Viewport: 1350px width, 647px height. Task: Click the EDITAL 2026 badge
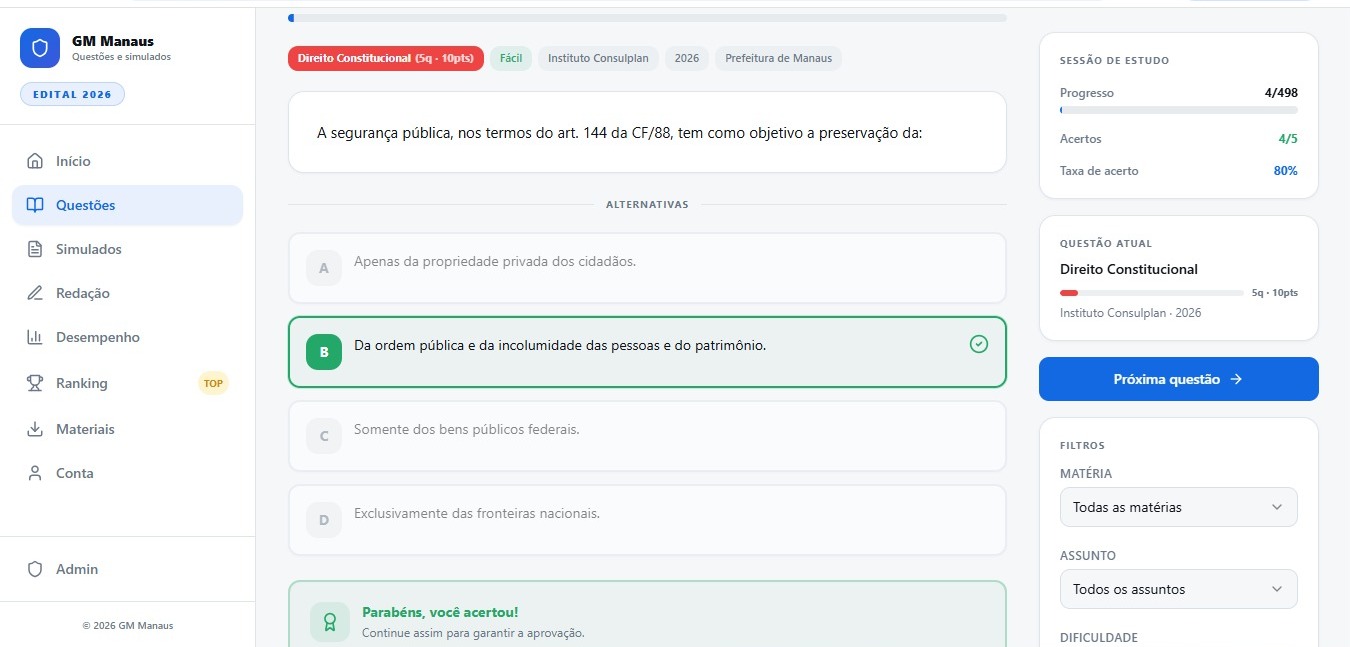point(72,93)
